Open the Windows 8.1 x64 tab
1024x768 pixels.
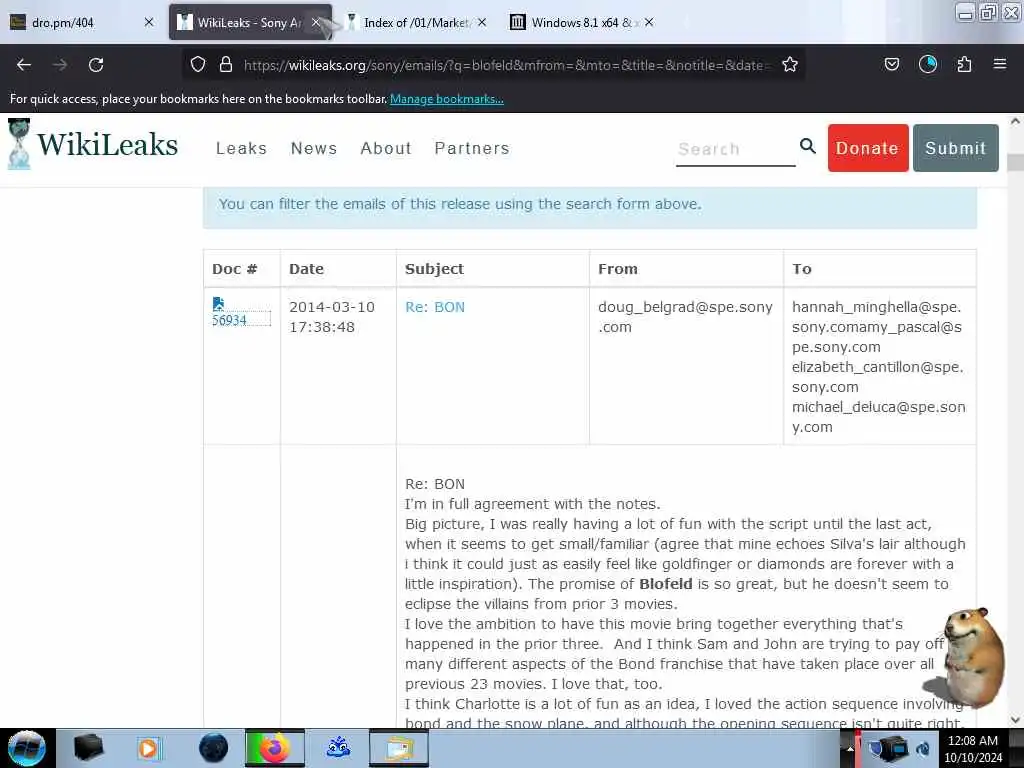581,22
